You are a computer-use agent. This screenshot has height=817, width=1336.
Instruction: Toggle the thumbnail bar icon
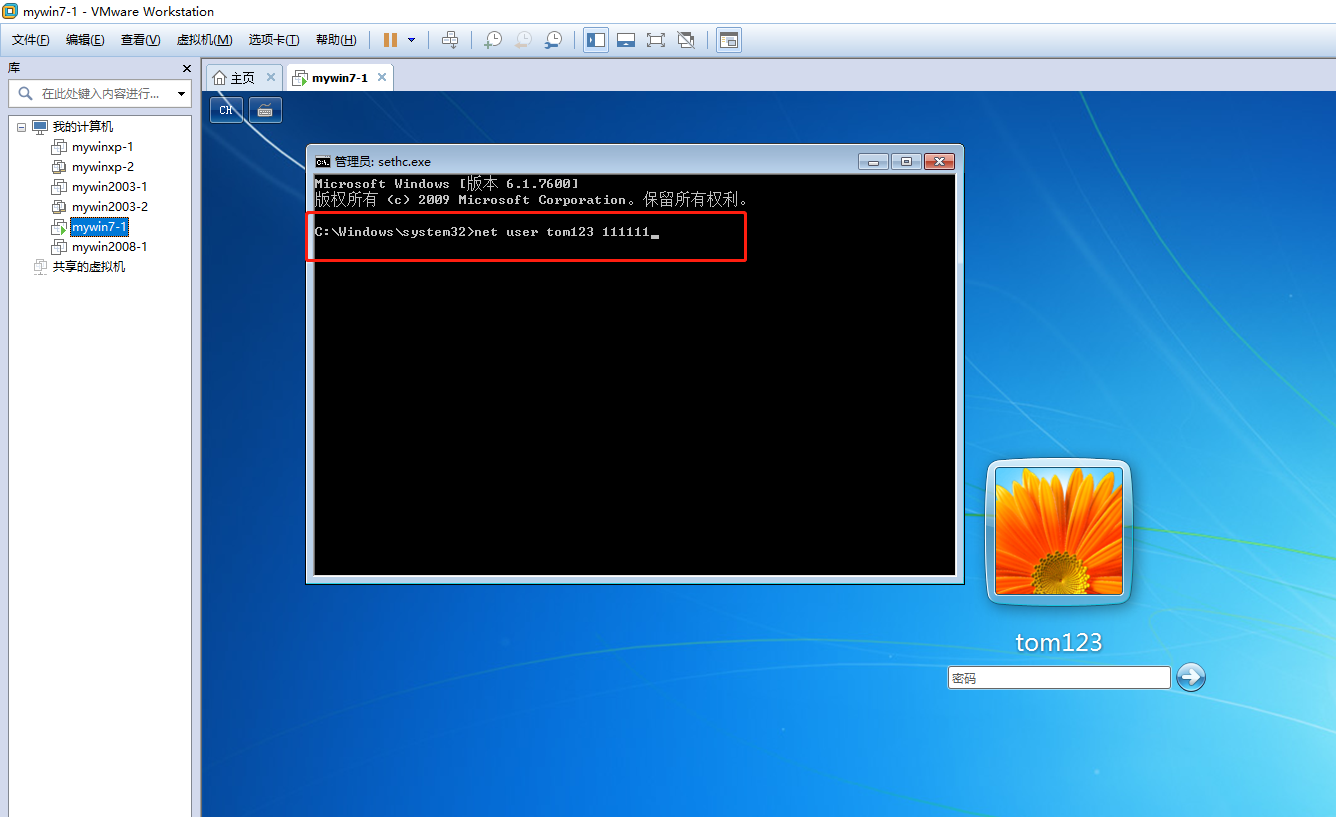pos(626,40)
